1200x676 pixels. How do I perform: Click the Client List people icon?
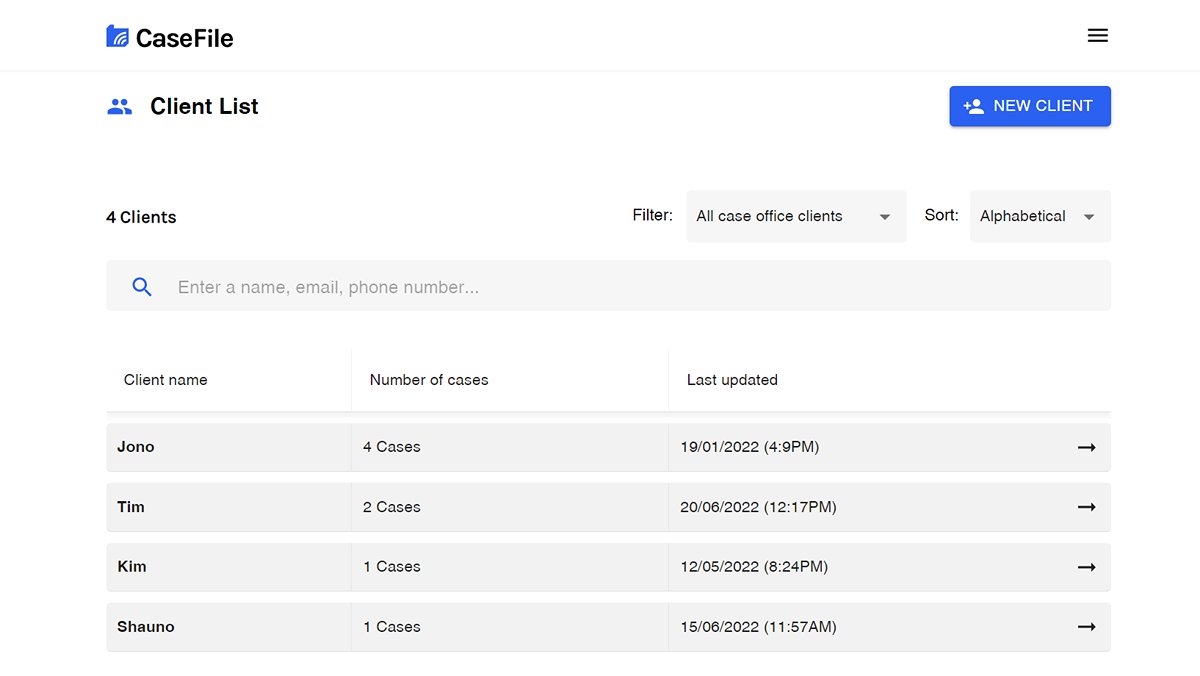pyautogui.click(x=120, y=105)
